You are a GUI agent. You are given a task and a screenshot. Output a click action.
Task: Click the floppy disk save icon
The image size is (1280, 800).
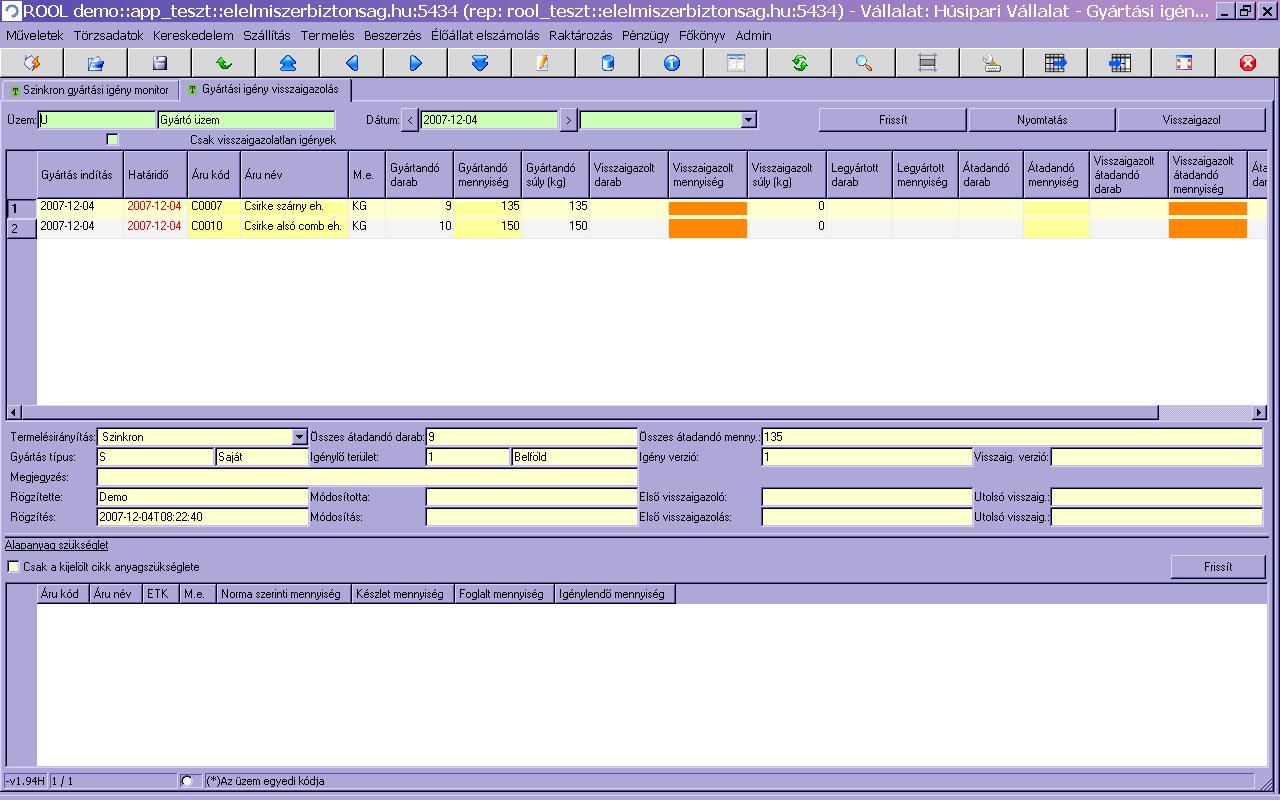click(160, 63)
